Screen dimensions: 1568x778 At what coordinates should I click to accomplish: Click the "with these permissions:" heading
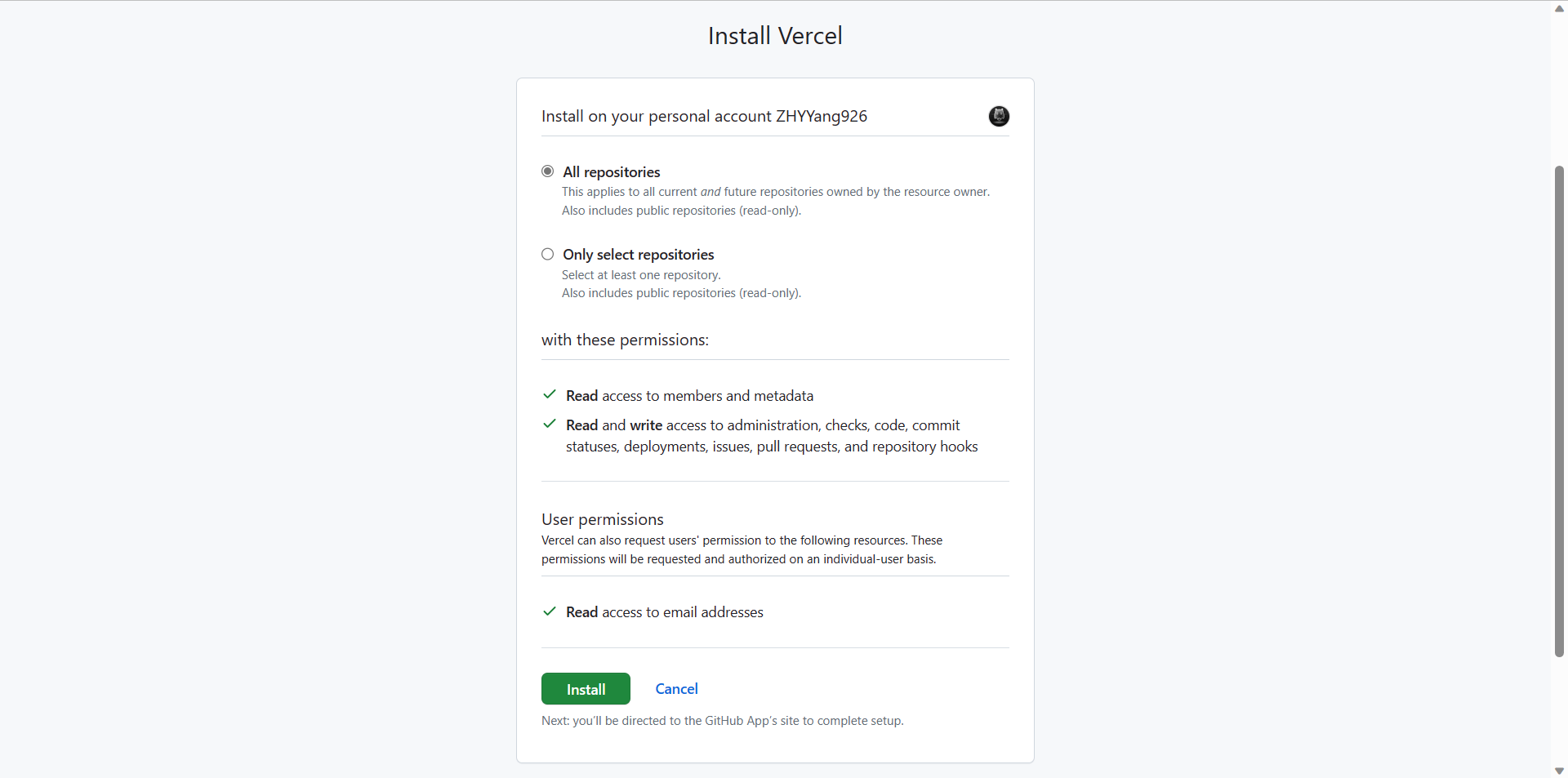(x=625, y=340)
